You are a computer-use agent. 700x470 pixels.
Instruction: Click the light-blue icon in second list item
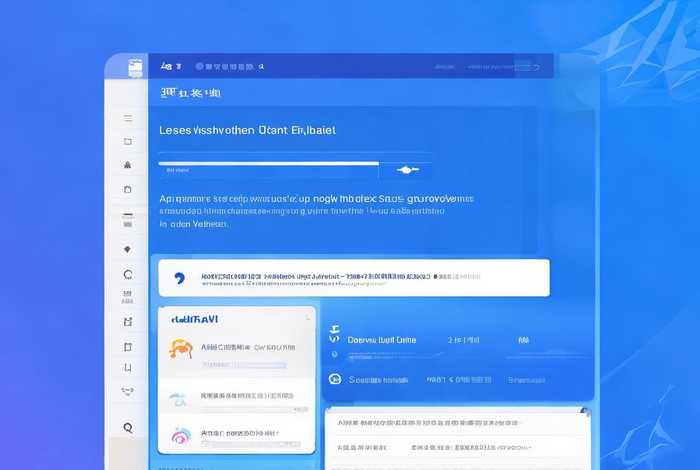(x=178, y=399)
